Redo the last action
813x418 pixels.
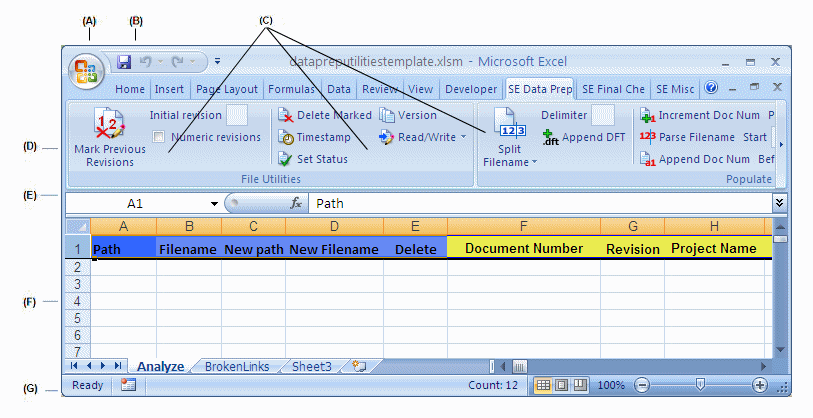click(x=178, y=62)
